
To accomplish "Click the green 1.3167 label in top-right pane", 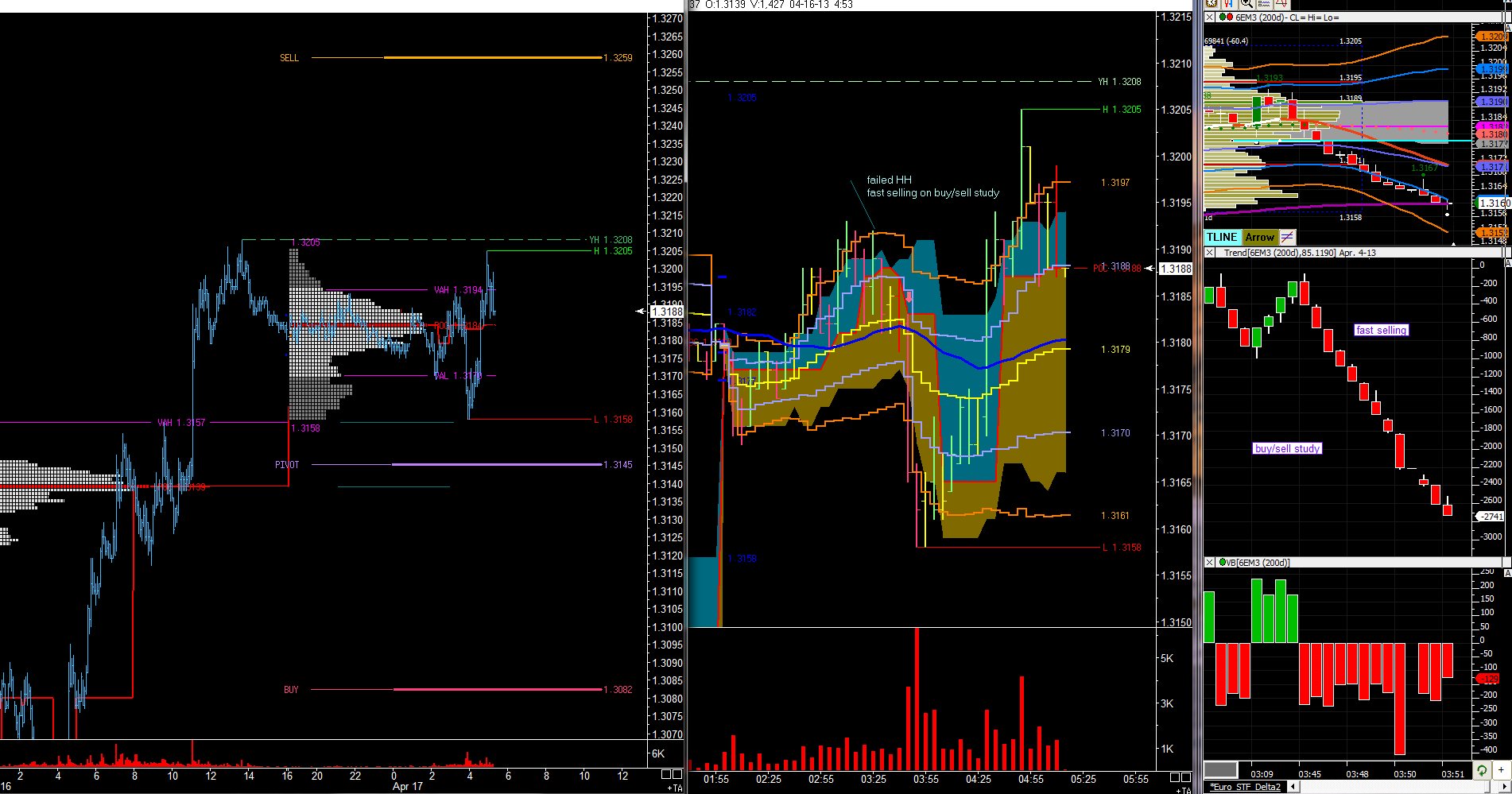I will coord(1424,168).
